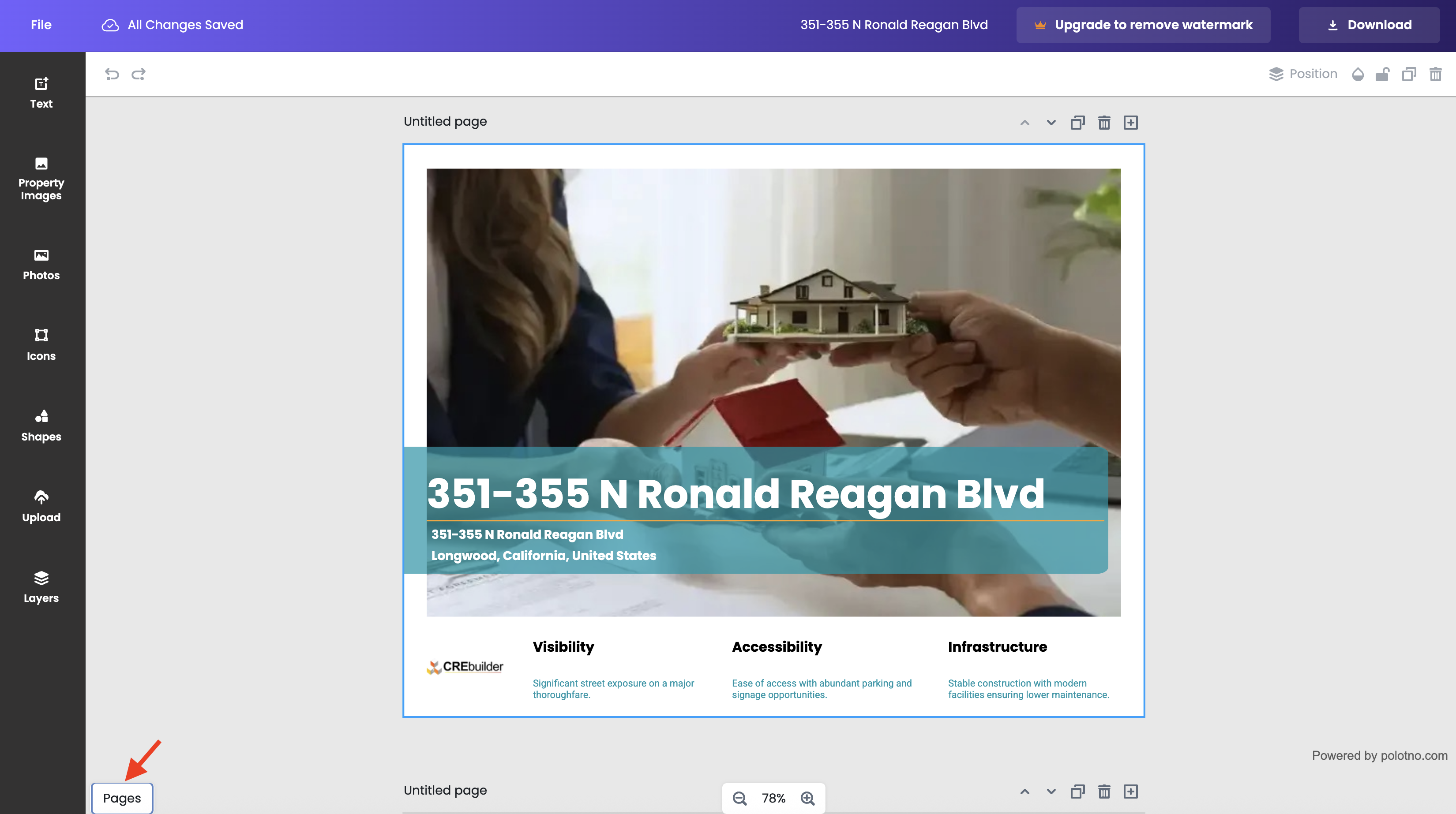Switch to the Layers side panel
The width and height of the screenshot is (1456, 814).
click(x=41, y=587)
